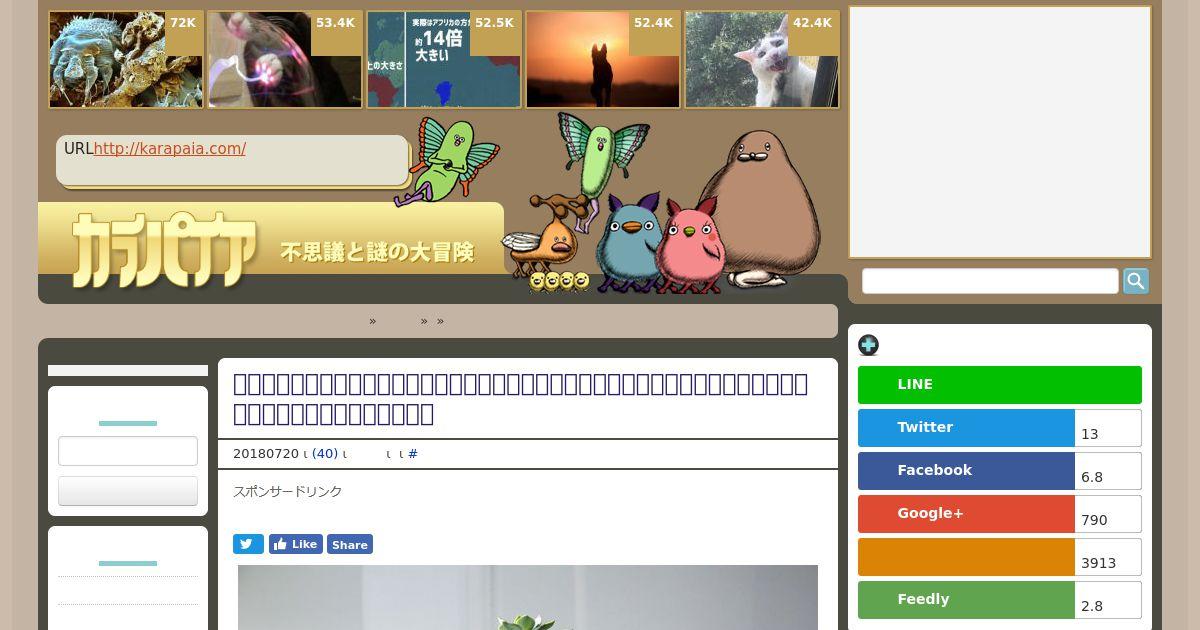
Task: Click the plus icon above share buttons
Action: tap(868, 345)
